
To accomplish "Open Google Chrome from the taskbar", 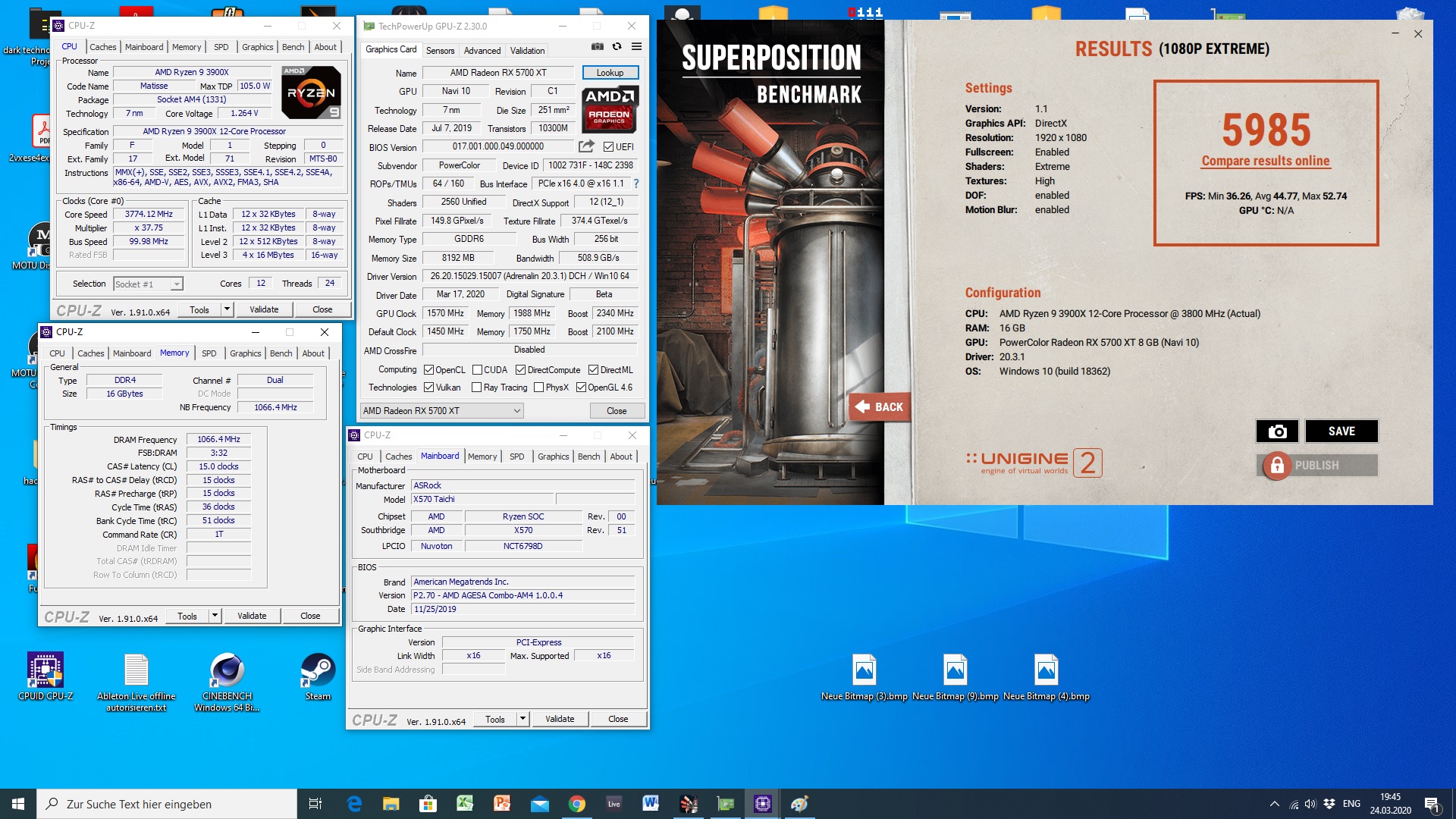I will point(576,804).
